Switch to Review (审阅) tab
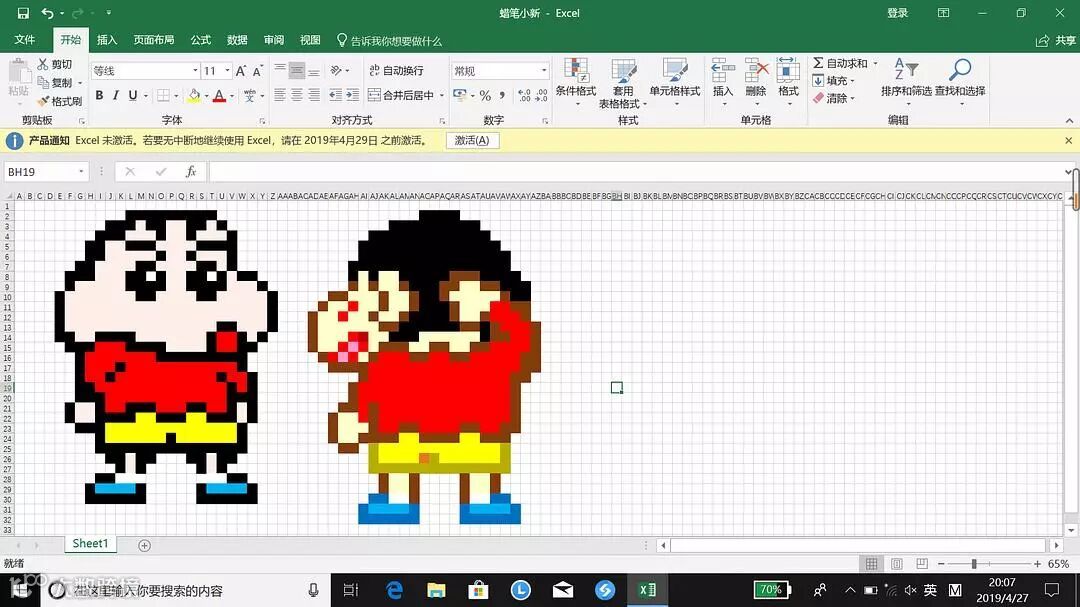This screenshot has height=607, width=1080. (x=273, y=40)
